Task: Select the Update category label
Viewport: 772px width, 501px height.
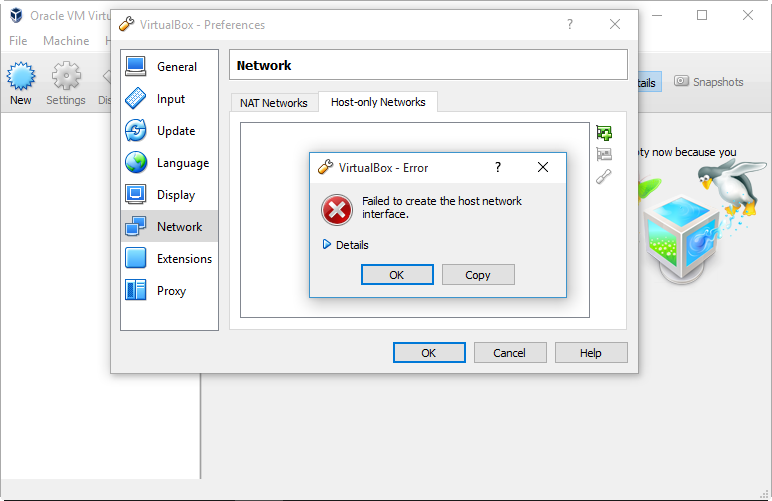Action: coord(176,131)
